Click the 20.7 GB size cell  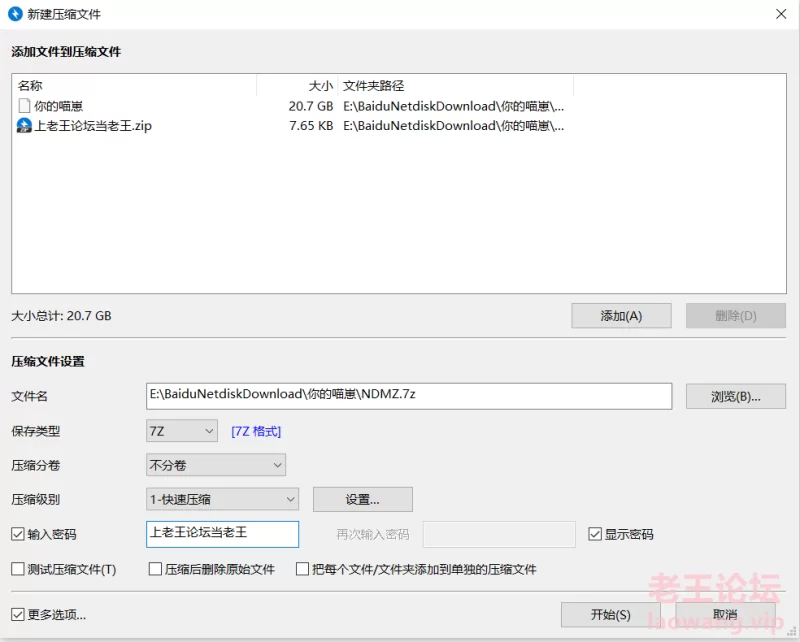click(x=311, y=106)
